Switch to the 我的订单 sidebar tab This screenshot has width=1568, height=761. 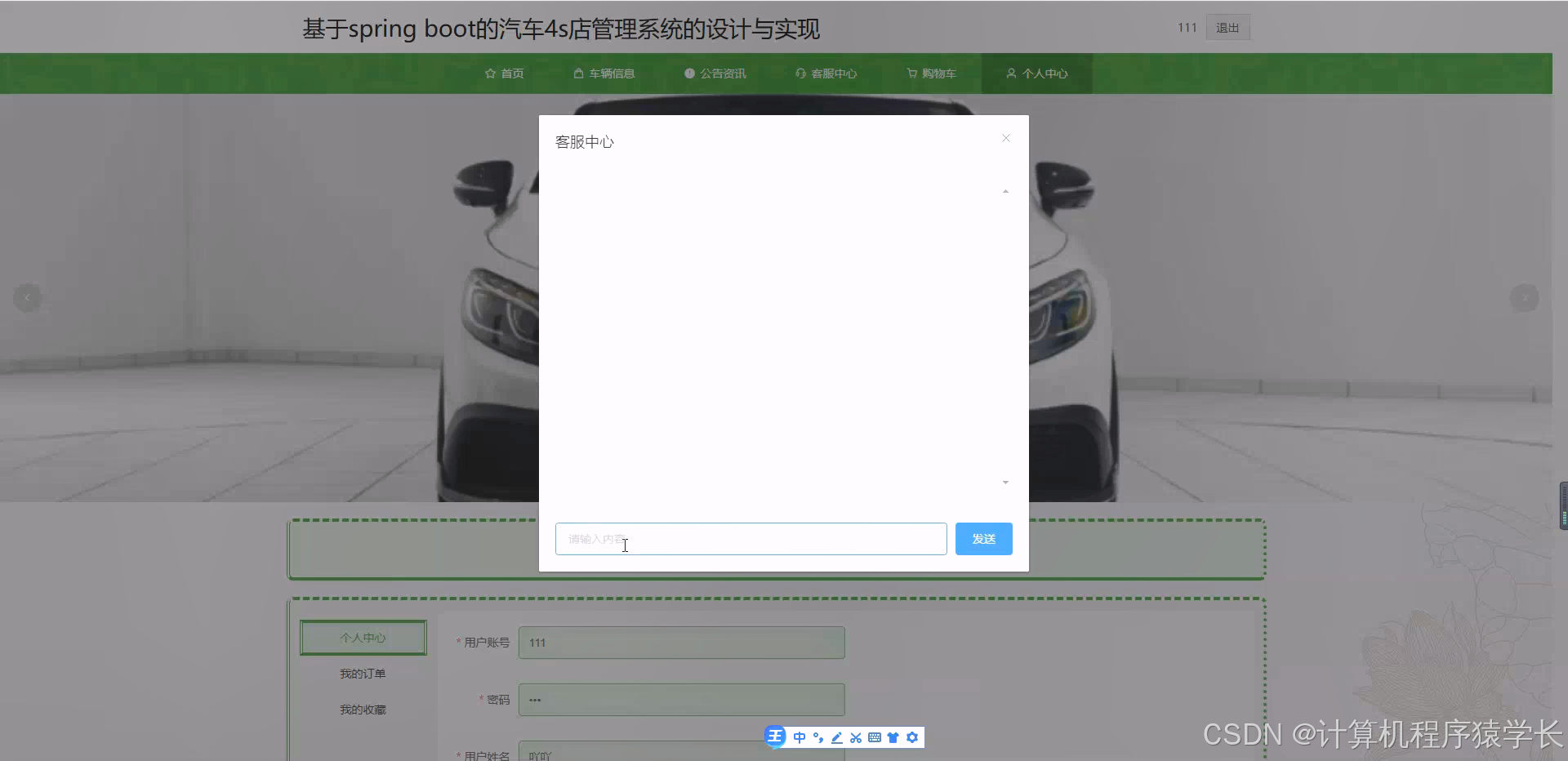[x=363, y=673]
